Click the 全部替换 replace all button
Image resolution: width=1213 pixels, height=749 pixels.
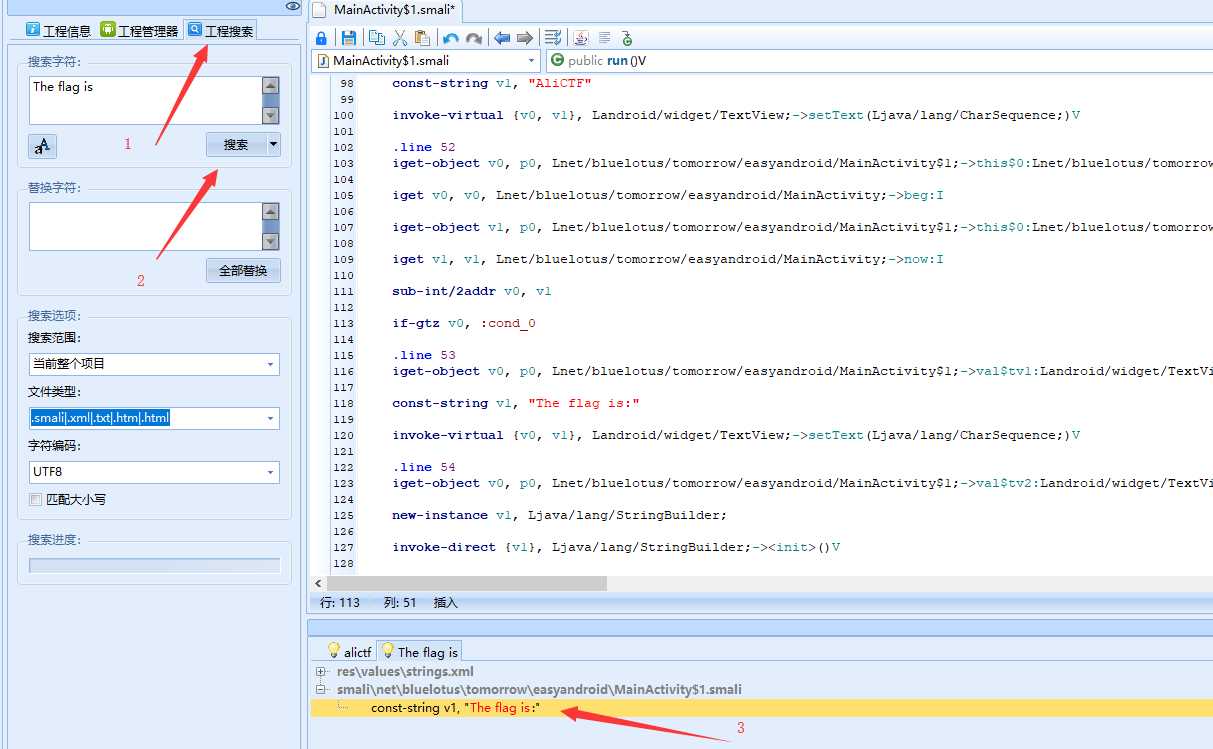(x=243, y=270)
